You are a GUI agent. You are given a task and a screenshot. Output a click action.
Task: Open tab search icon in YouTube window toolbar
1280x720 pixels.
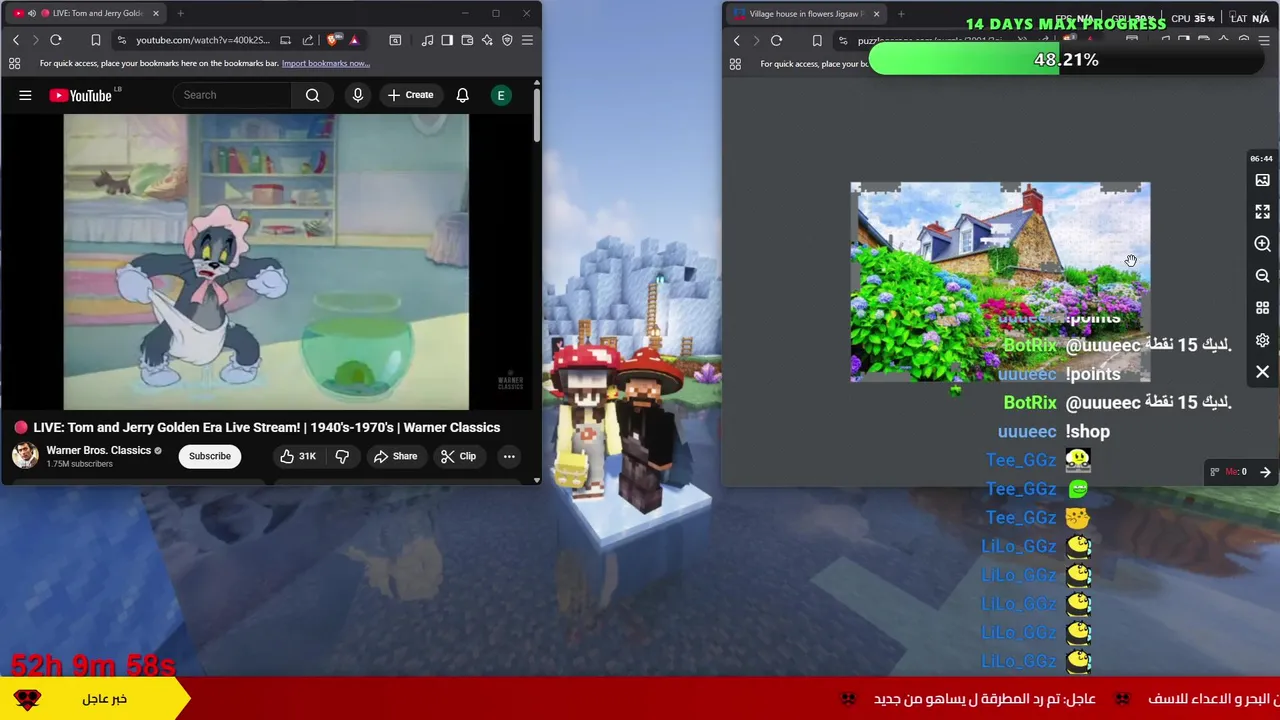pos(395,40)
